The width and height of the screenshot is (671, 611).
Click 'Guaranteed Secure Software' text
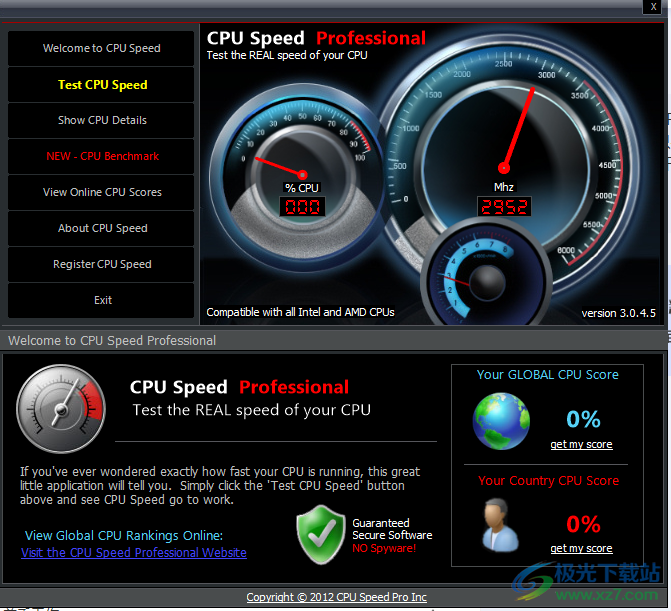click(392, 529)
